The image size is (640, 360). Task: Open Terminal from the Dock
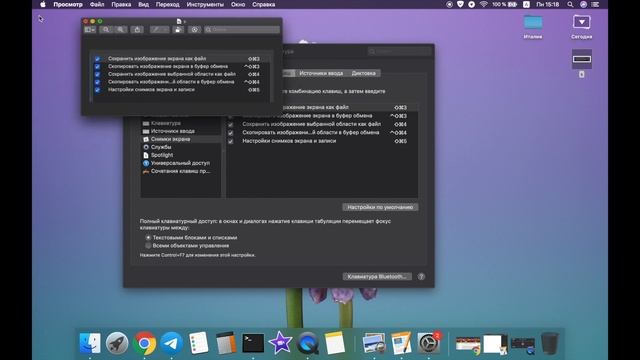(x=253, y=343)
